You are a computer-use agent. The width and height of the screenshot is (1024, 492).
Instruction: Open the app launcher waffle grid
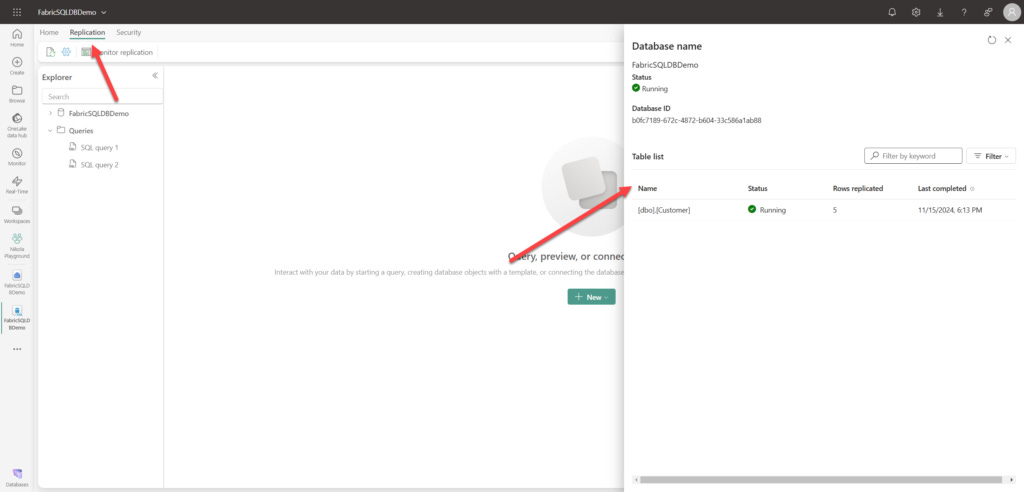coord(17,12)
